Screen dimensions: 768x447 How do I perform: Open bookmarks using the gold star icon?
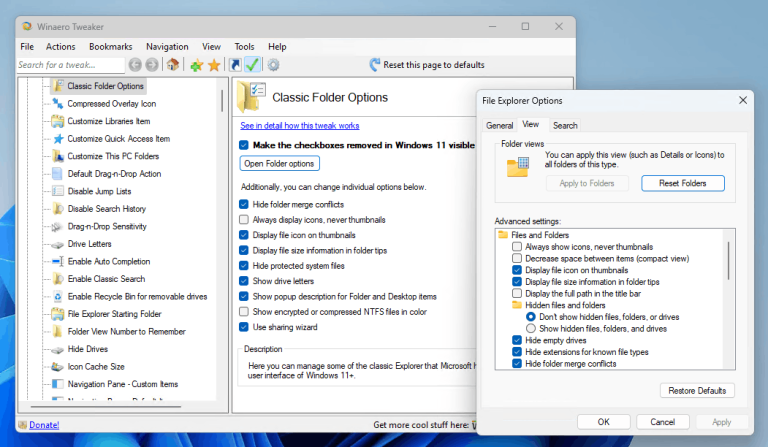point(213,65)
